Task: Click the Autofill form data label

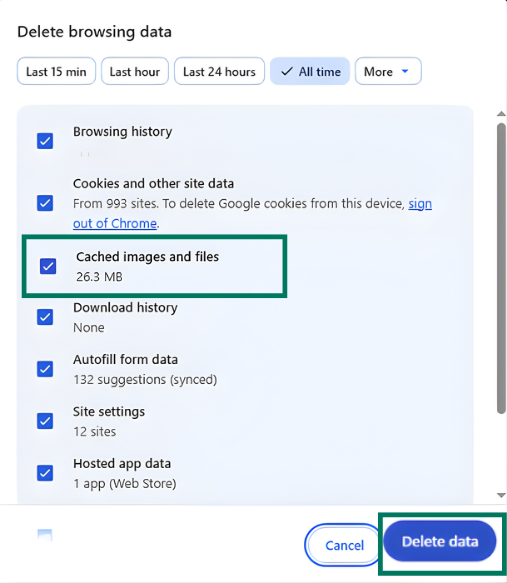Action: pos(125,360)
